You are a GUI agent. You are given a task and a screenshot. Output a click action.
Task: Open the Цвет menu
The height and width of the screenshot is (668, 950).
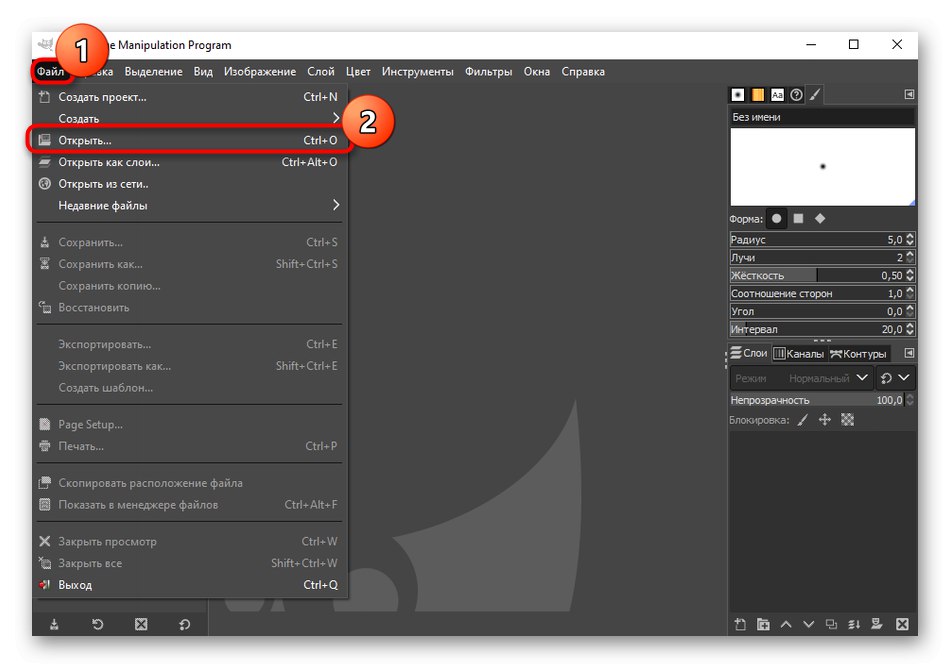358,71
